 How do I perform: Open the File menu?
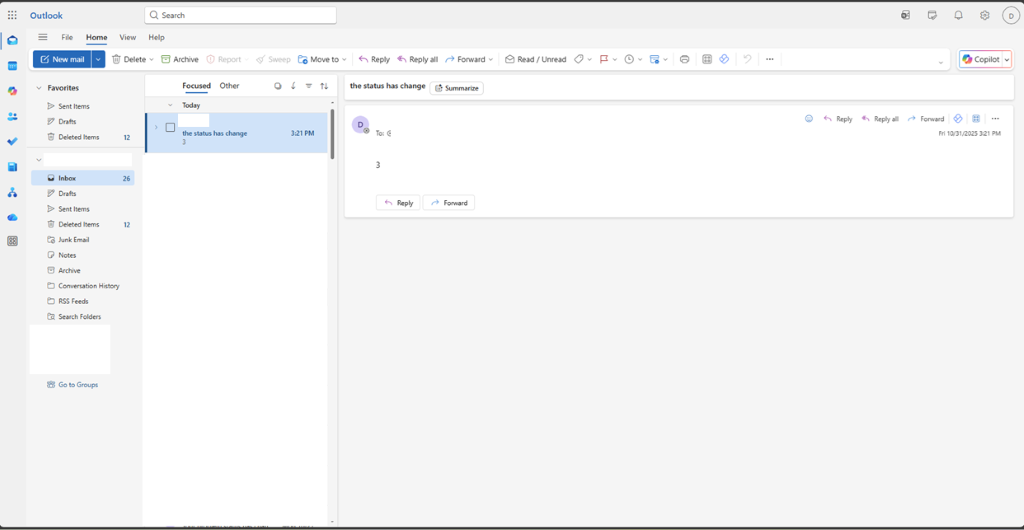coord(67,37)
